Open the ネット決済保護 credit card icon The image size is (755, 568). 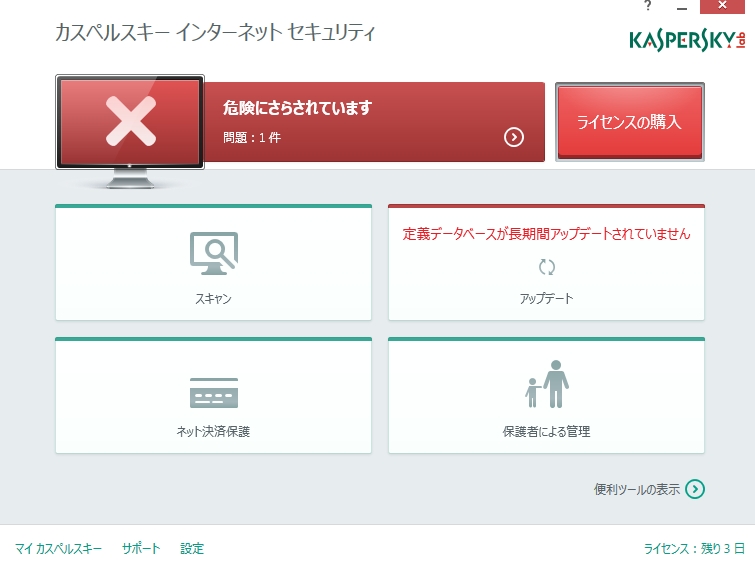click(214, 392)
